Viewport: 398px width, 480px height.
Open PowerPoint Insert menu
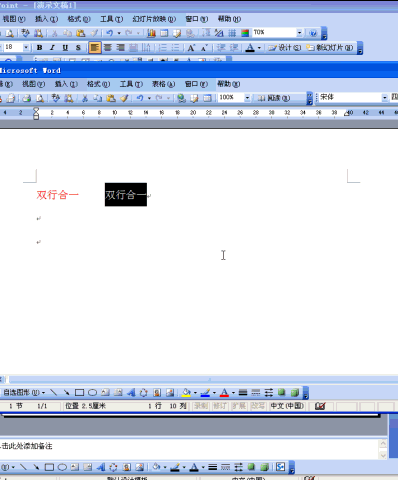pos(47,19)
